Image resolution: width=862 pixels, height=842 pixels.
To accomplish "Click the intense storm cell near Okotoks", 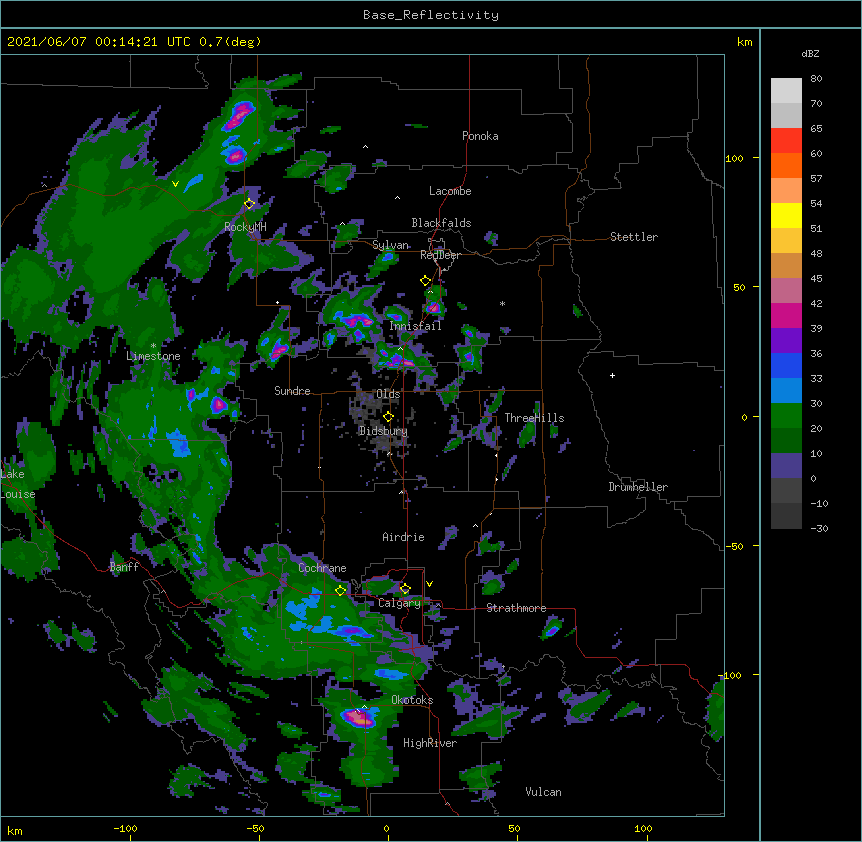I will [x=357, y=717].
